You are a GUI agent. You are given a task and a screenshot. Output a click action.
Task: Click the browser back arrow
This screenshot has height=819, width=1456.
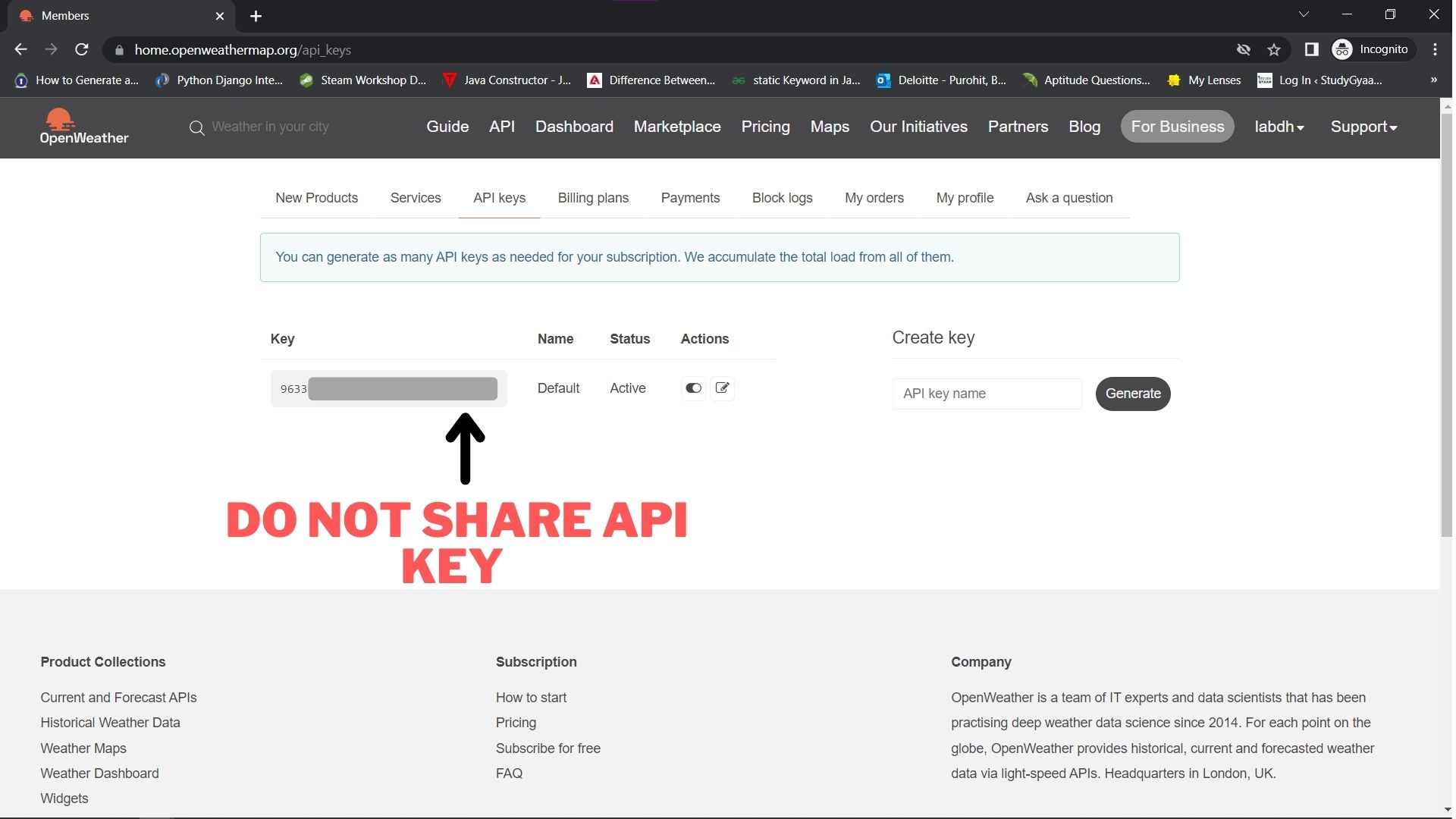20,49
